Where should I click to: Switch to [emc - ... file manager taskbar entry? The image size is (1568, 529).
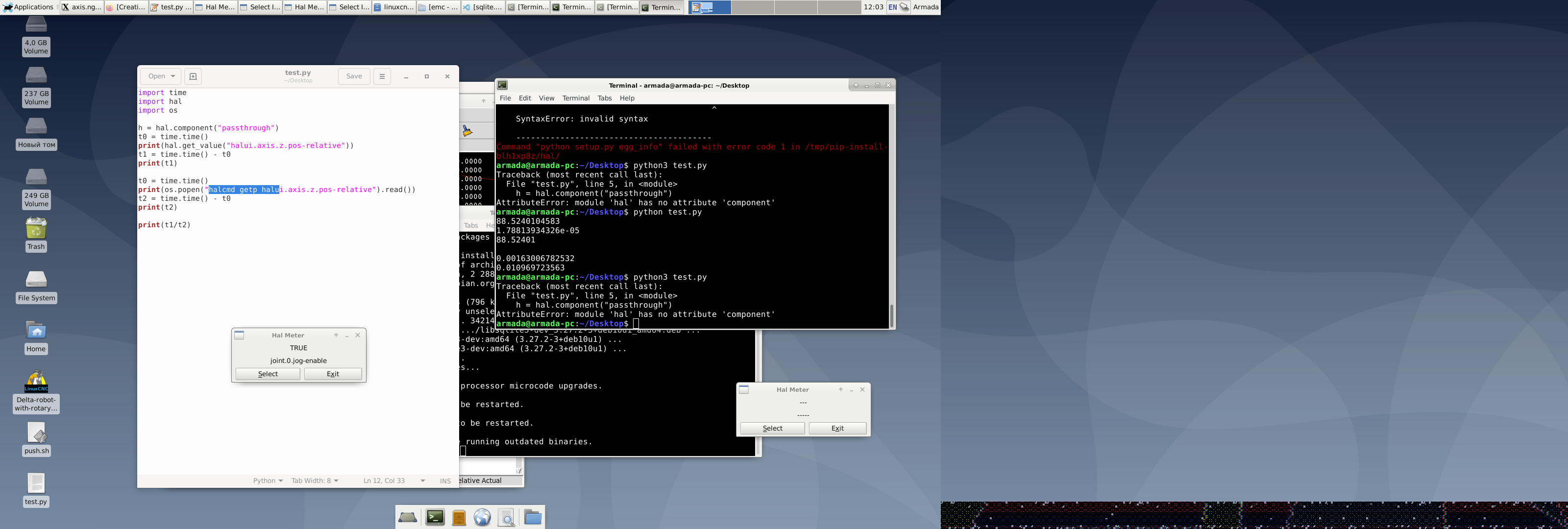[x=438, y=7]
